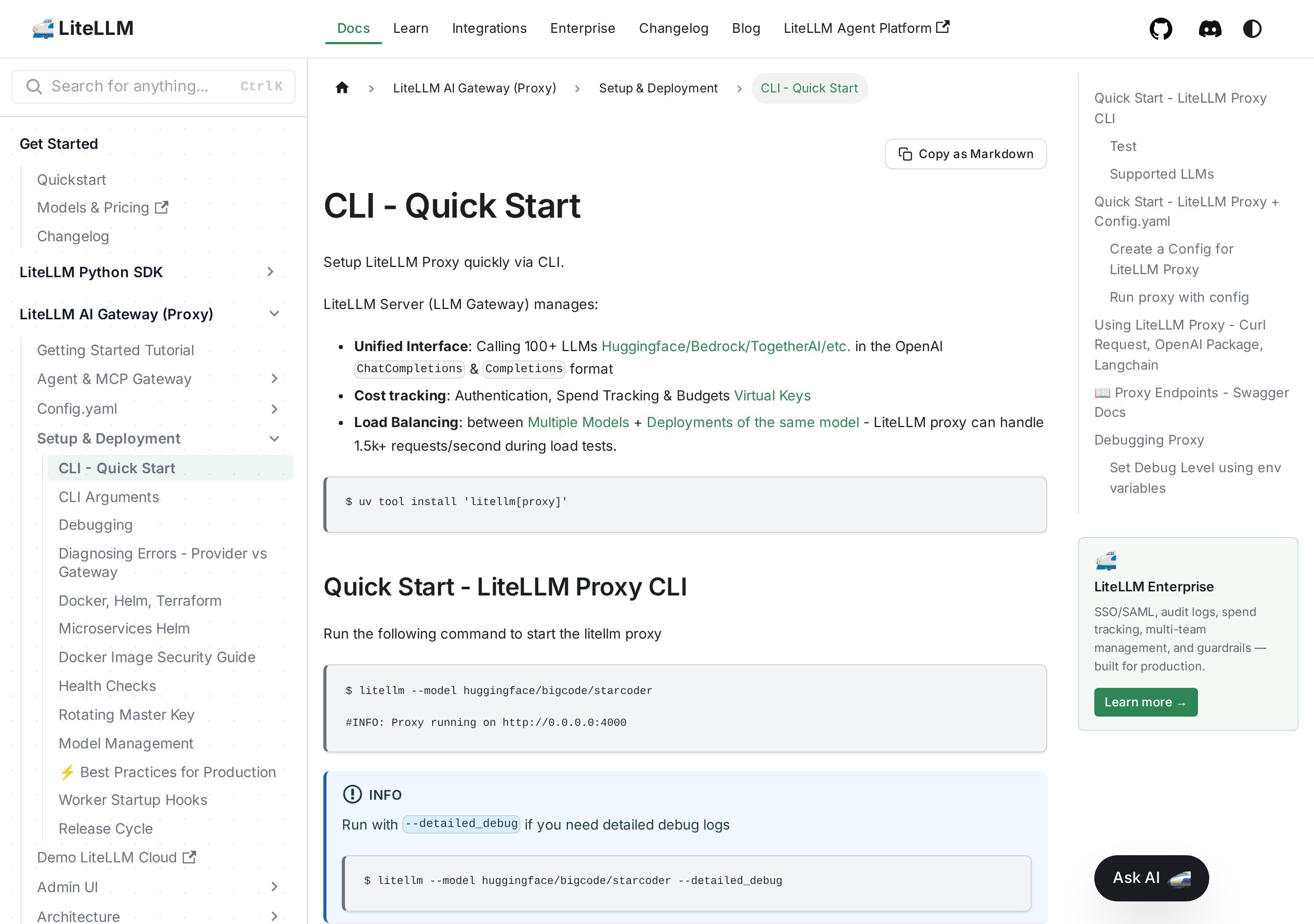Open the Virtual Keys link
This screenshot has width=1314, height=924.
click(772, 396)
